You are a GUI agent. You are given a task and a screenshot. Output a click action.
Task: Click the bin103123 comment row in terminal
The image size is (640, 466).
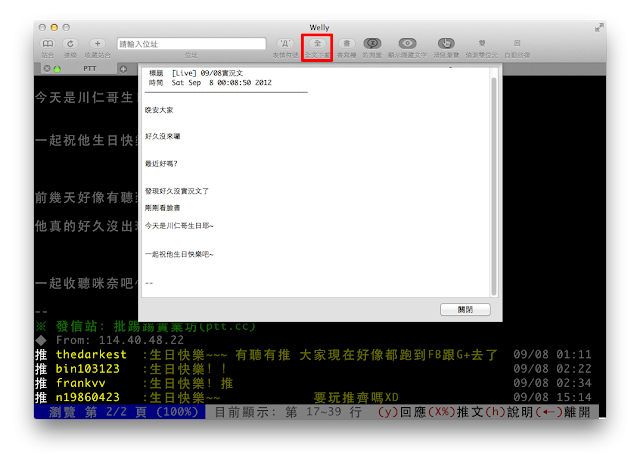[x=313, y=369]
